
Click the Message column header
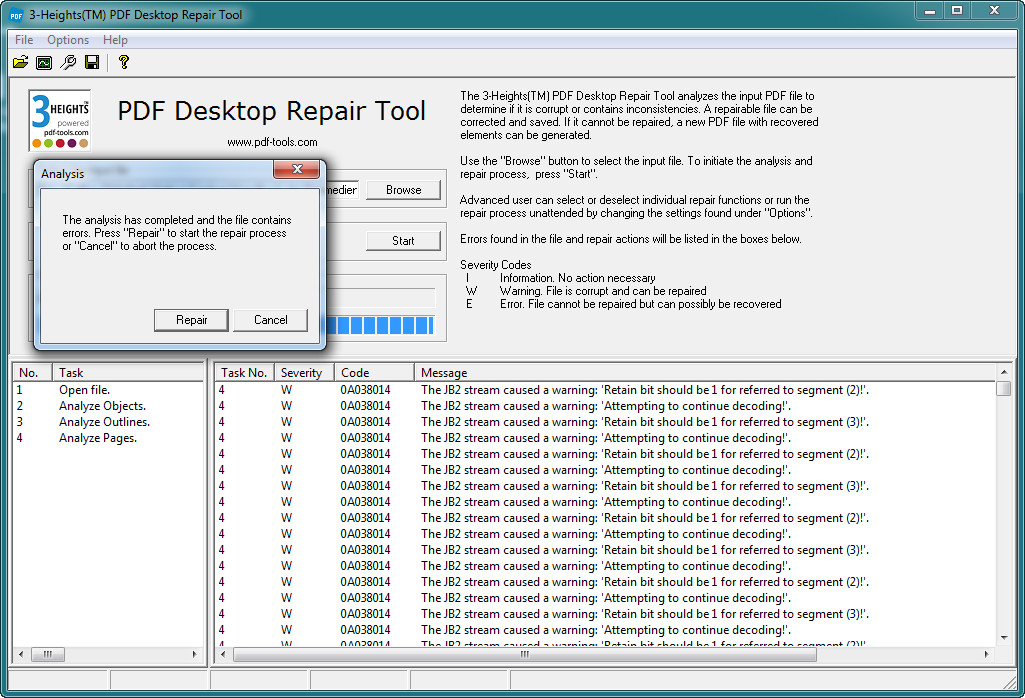coord(444,373)
